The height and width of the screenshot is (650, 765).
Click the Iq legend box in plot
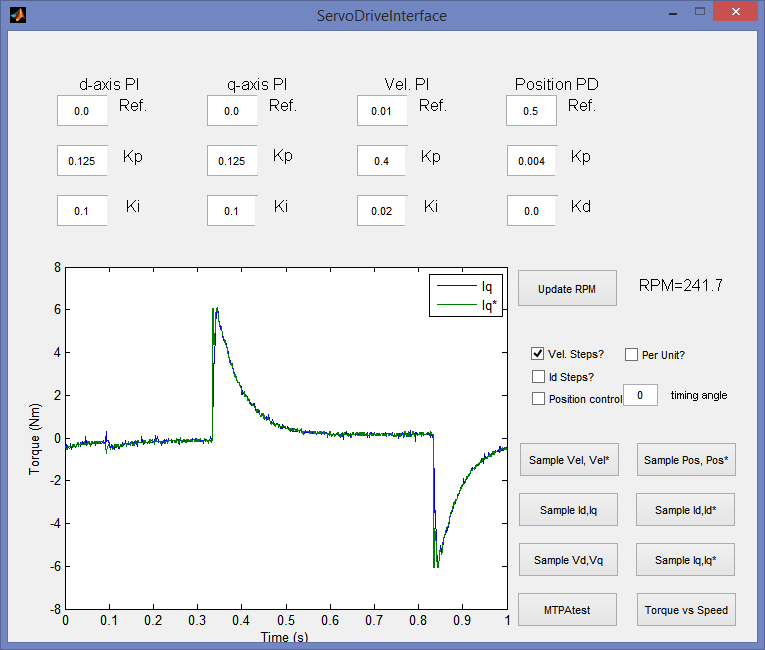point(465,296)
